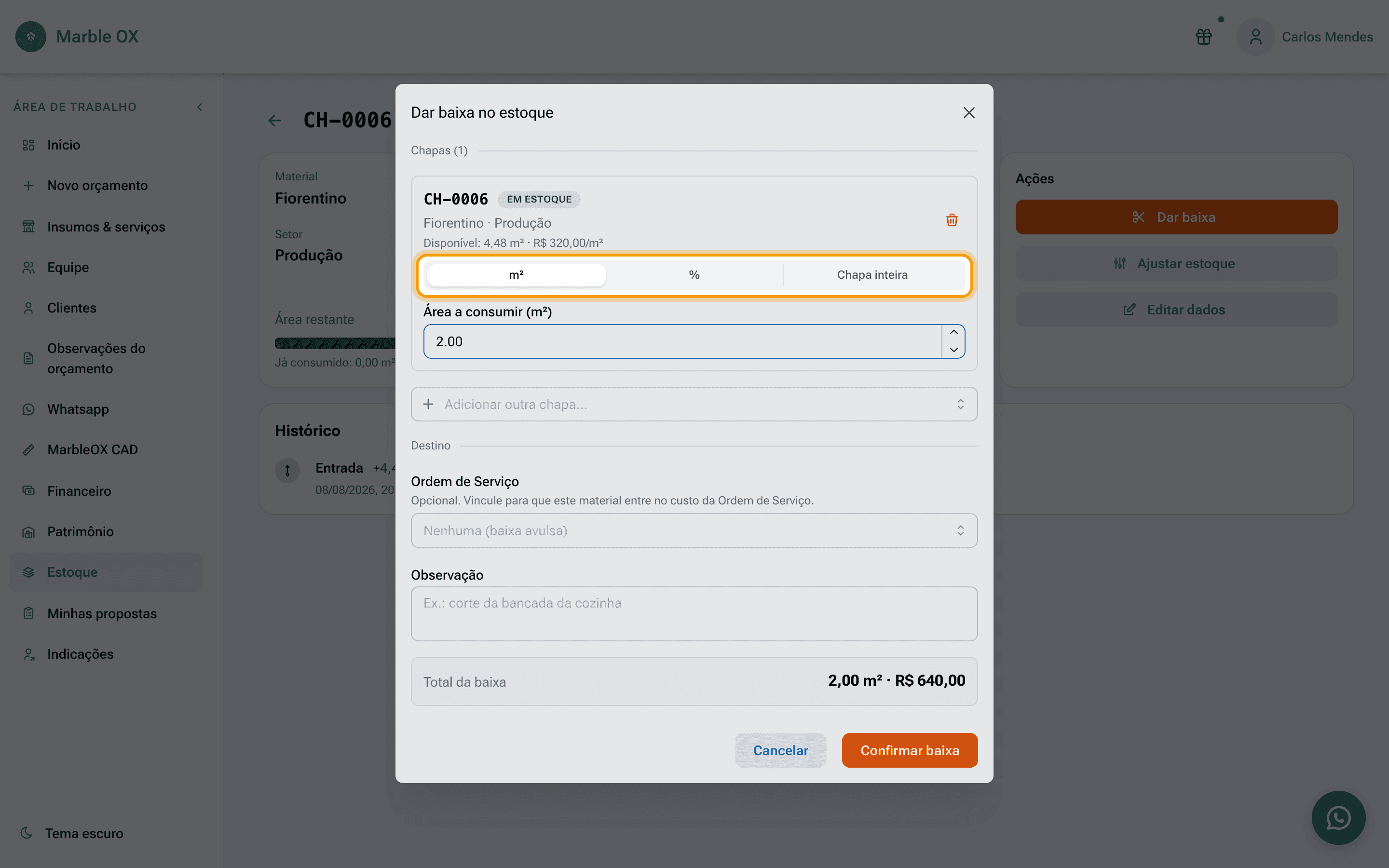
Task: Click the Novo orçamento plus icon
Action: [x=28, y=186]
